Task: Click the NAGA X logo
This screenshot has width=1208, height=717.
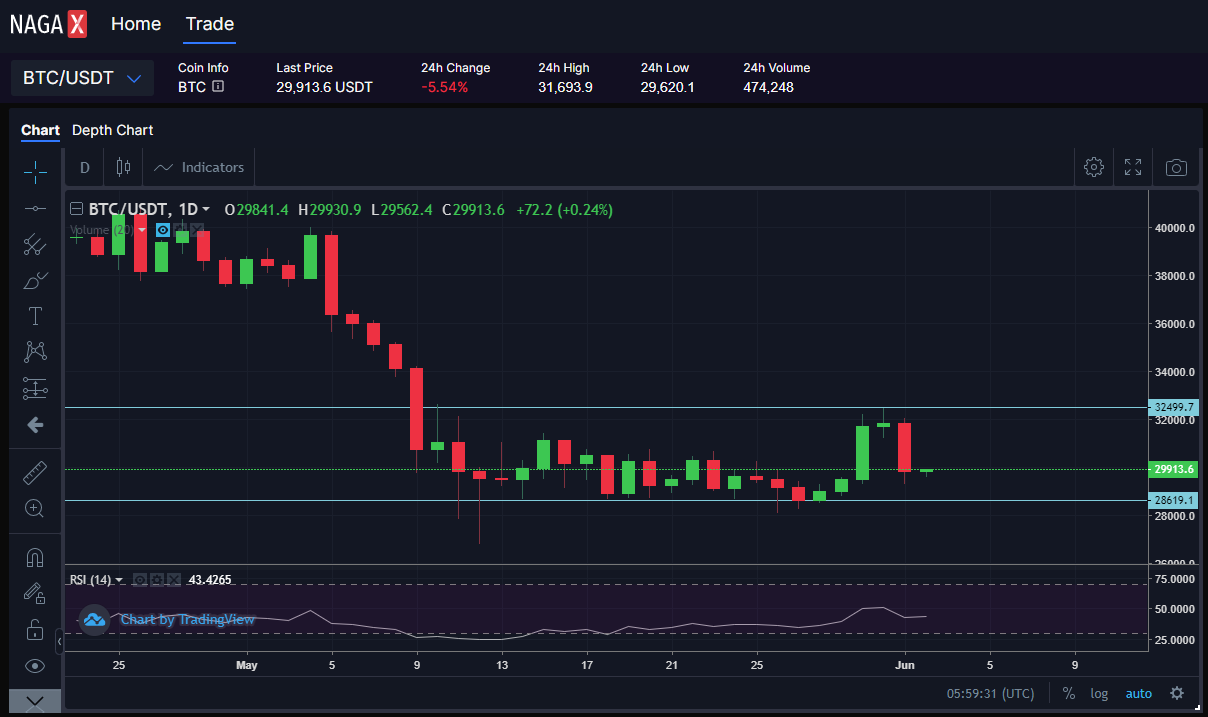Action: (x=48, y=24)
